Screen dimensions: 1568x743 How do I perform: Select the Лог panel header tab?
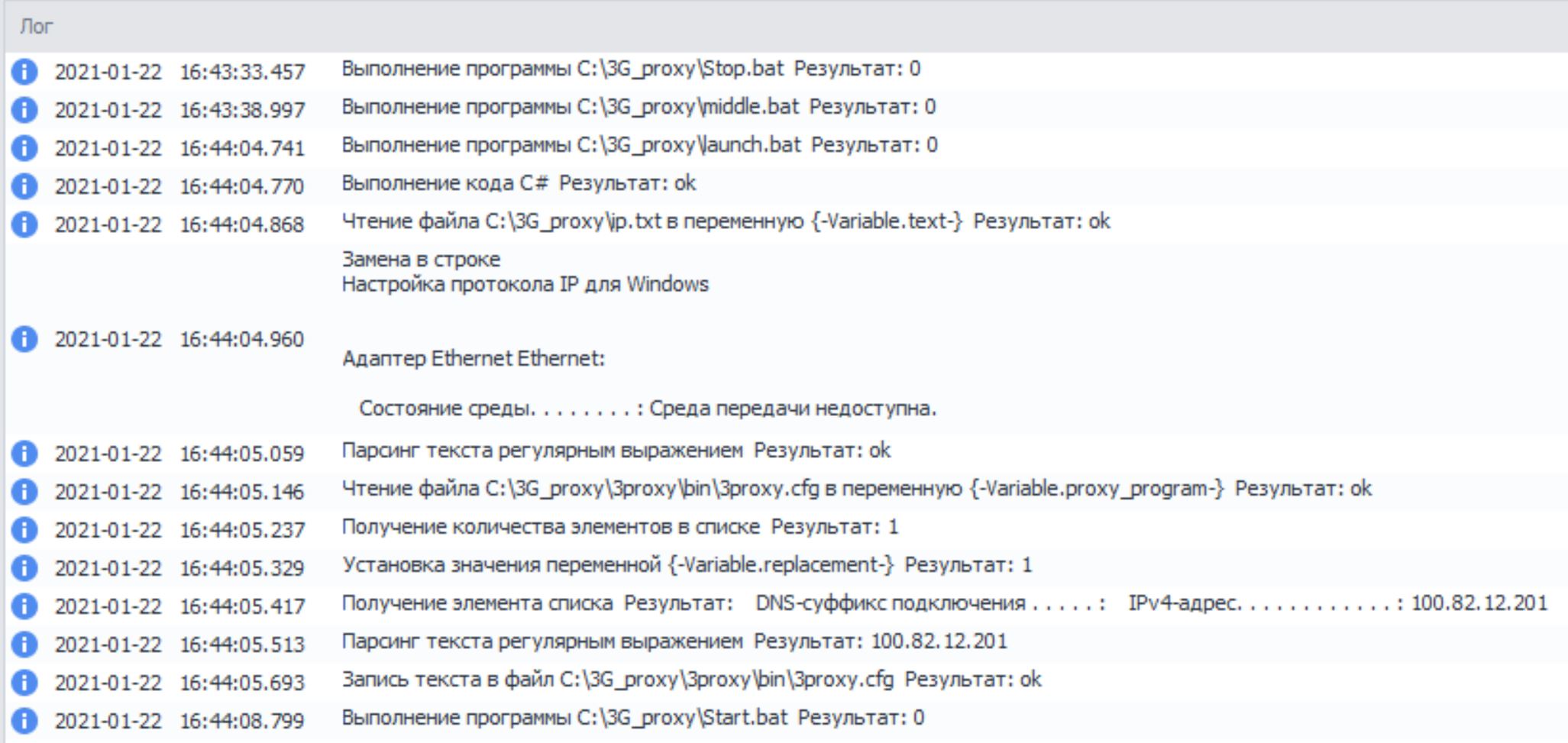point(36,27)
